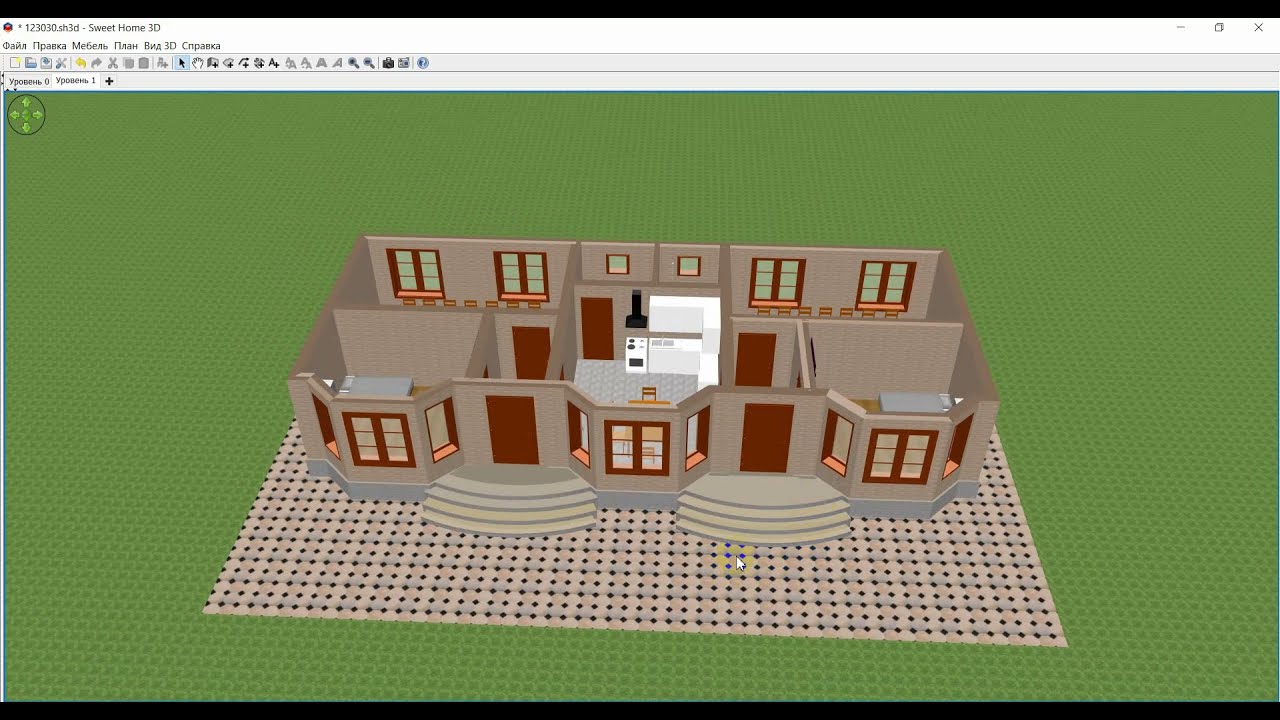The height and width of the screenshot is (720, 1280).
Task: Zoom in with the magnifier icon
Action: (x=352, y=63)
